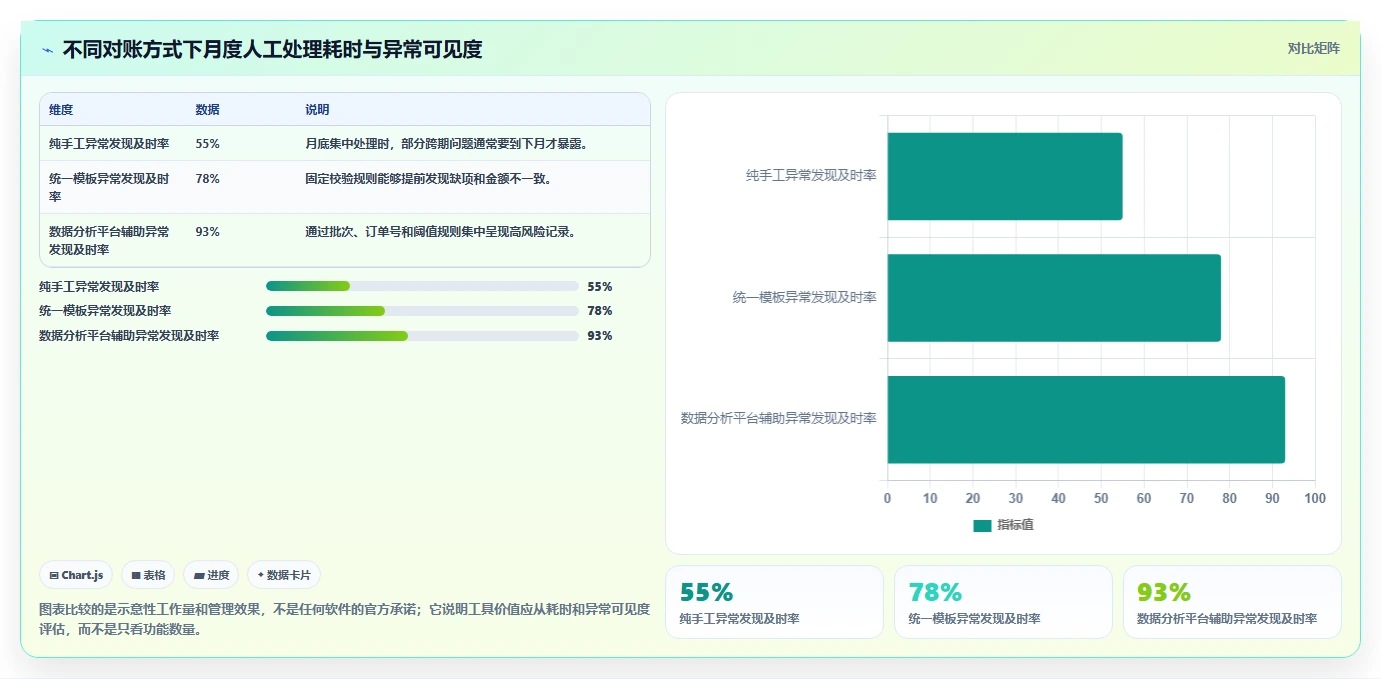The image size is (1381, 679).
Task: Click the 55% label after the progress bar
Action: (600, 286)
